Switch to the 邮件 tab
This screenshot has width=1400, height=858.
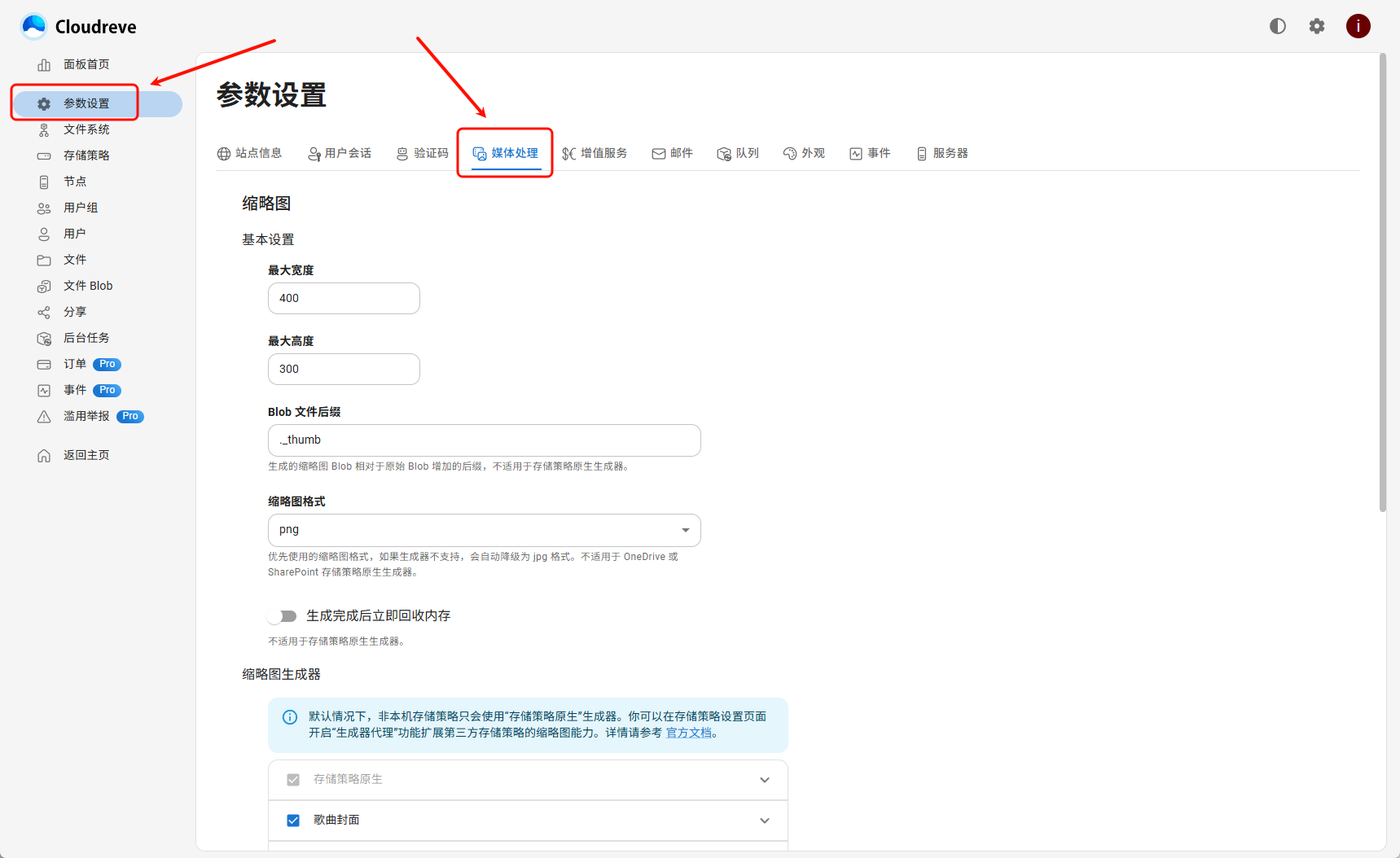[x=672, y=153]
